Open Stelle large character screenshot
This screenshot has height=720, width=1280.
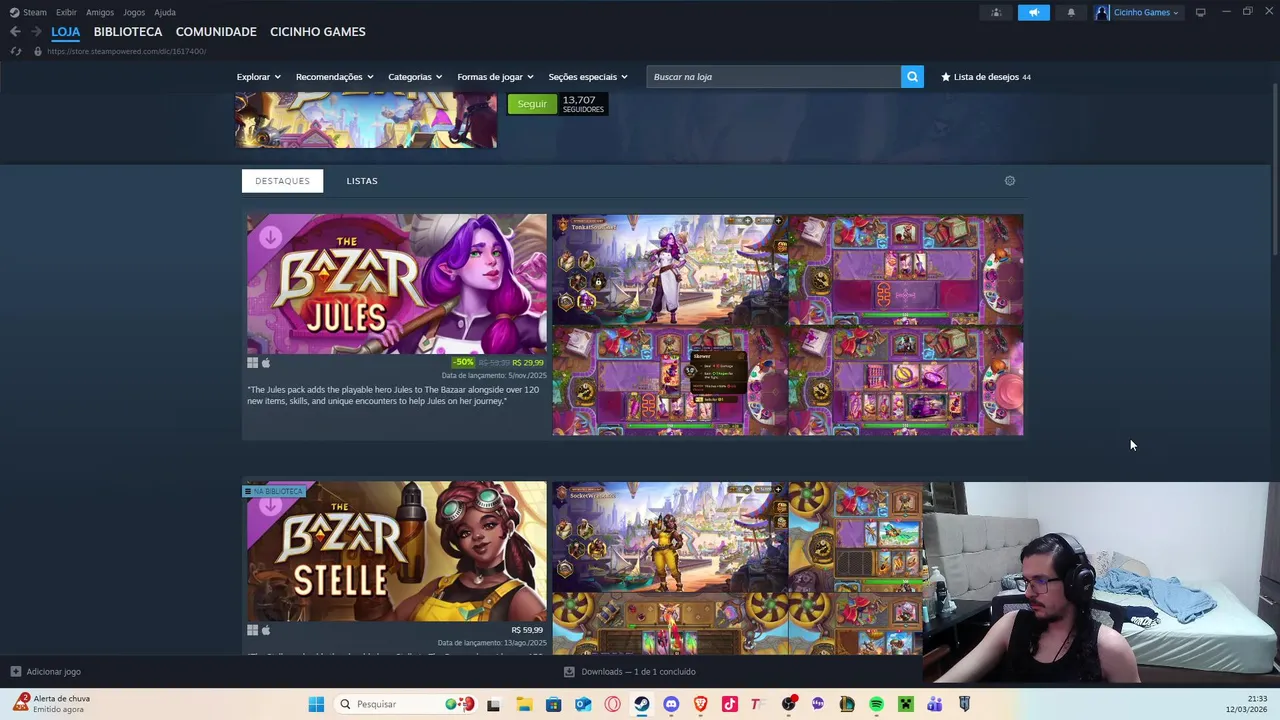tap(670, 537)
